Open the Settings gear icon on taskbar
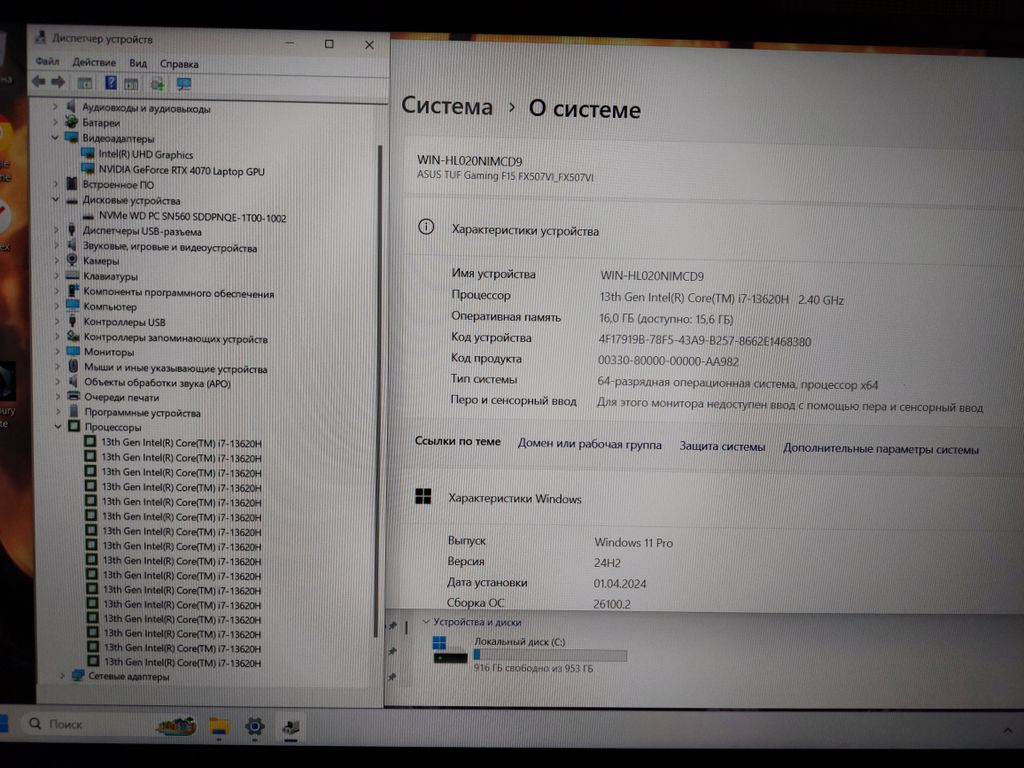Viewport: 1024px width, 768px height. pos(255,726)
